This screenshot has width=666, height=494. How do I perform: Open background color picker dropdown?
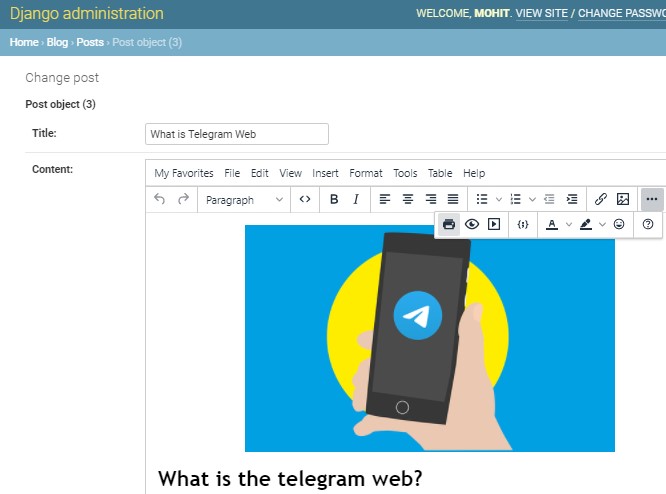coord(602,224)
